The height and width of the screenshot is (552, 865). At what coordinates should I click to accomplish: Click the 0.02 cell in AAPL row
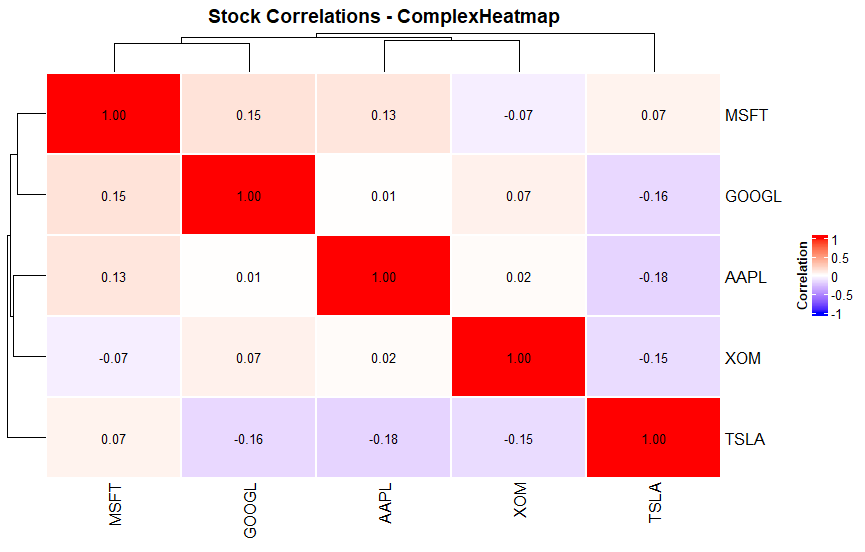coord(518,277)
